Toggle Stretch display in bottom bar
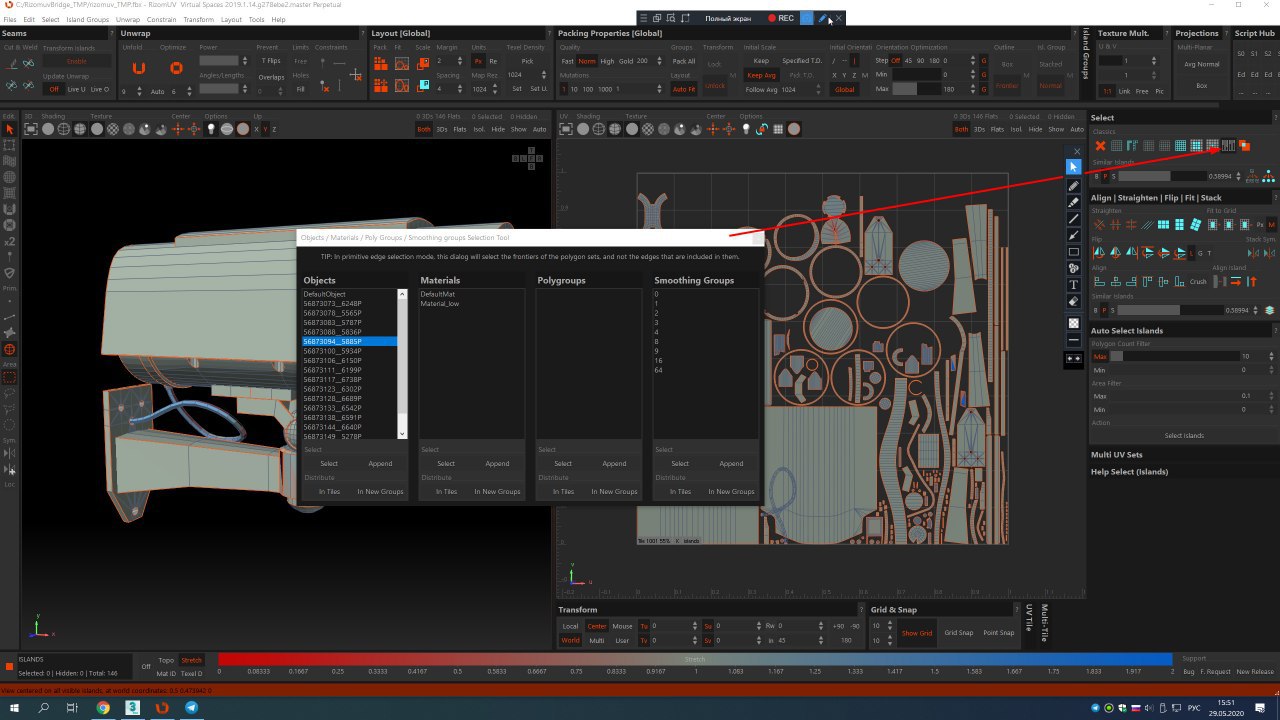 191,660
